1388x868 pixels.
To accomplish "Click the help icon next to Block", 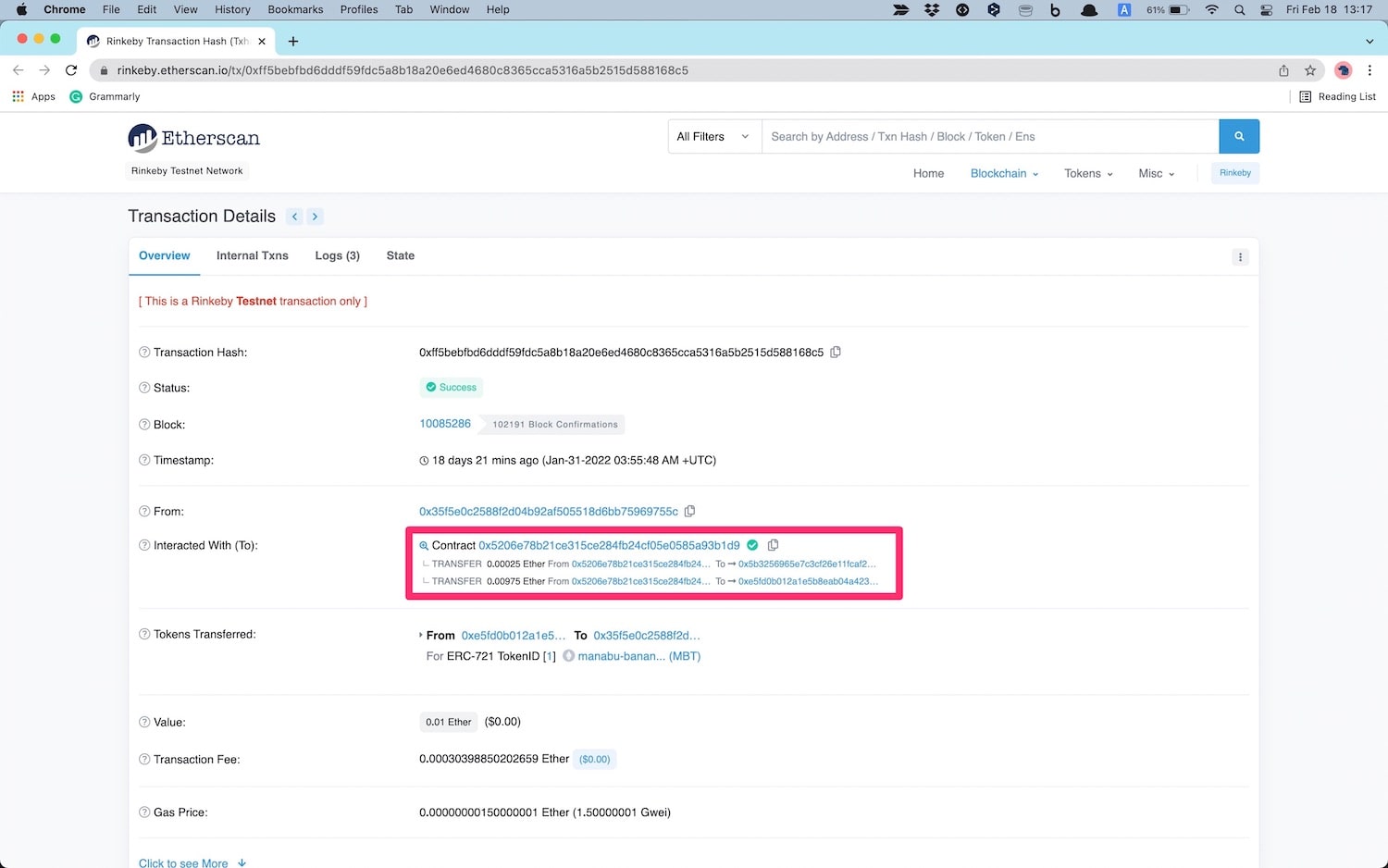I will pos(144,425).
